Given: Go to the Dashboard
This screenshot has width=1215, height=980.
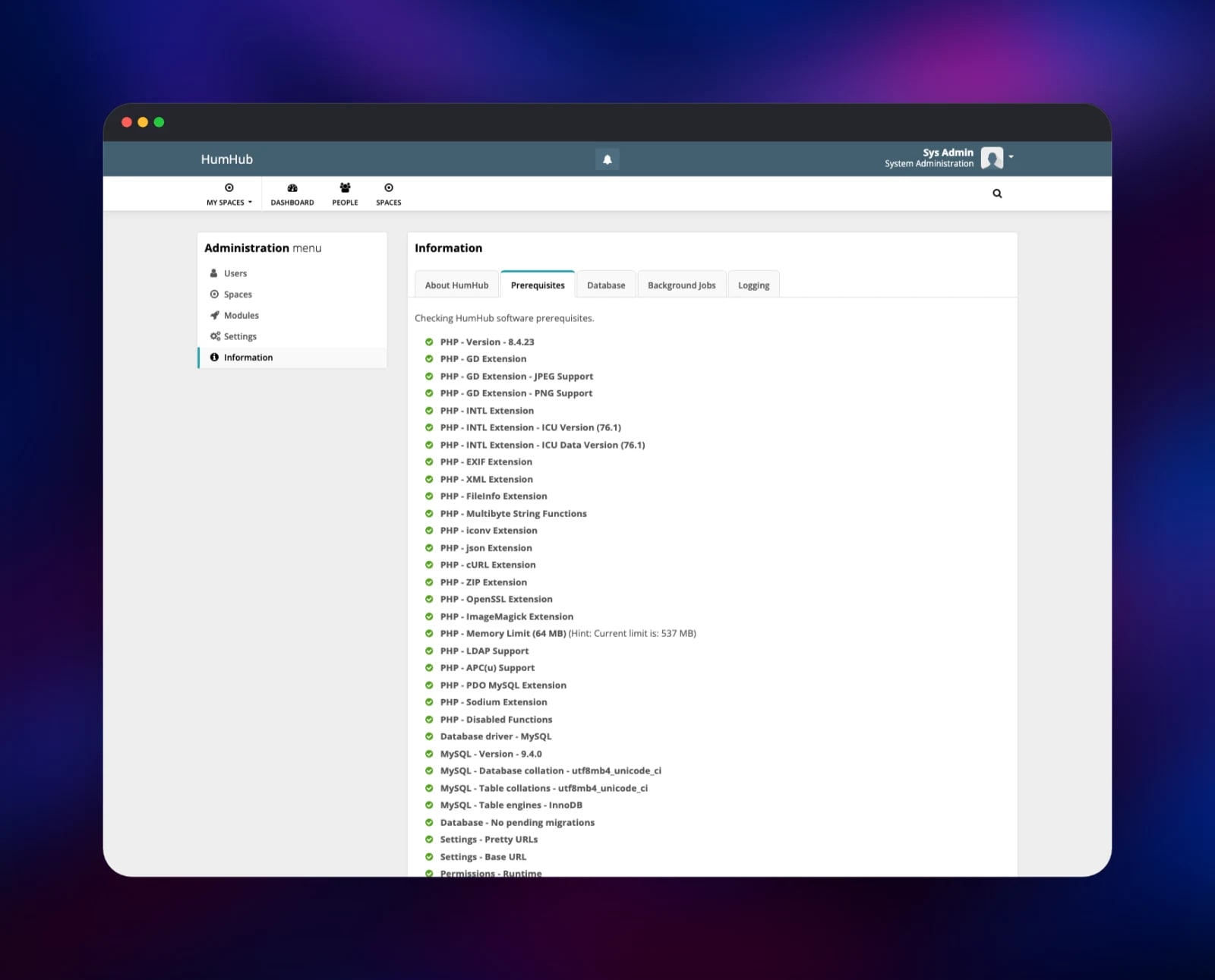Looking at the screenshot, I should 292,194.
